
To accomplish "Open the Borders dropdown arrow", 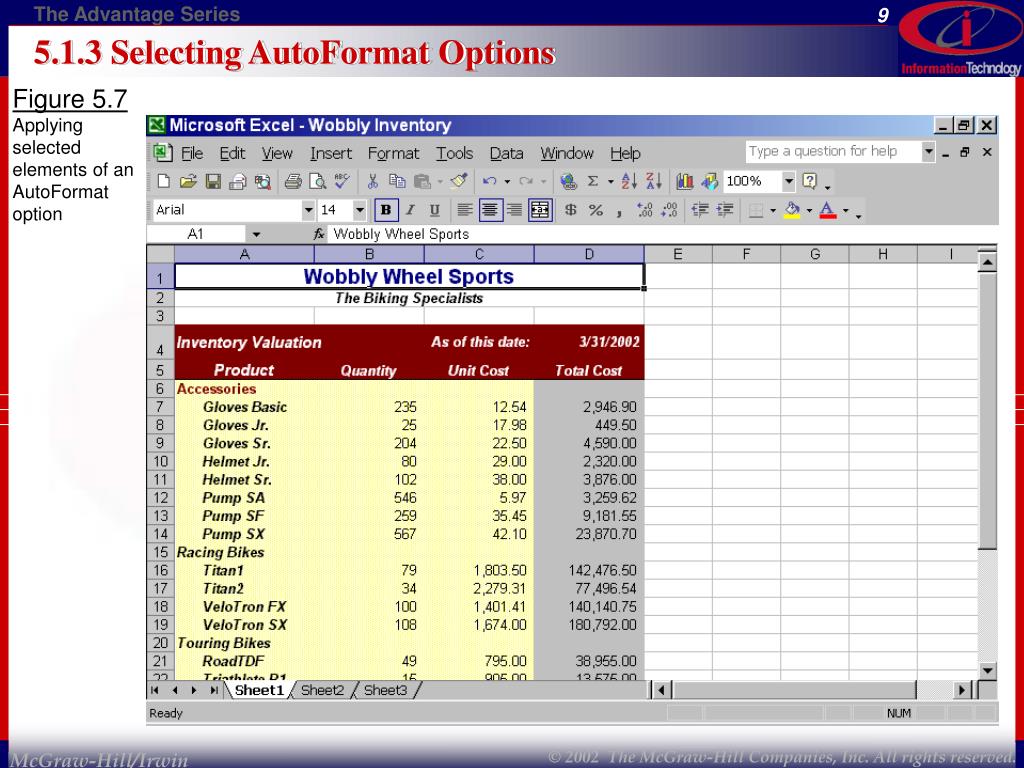I will [773, 210].
